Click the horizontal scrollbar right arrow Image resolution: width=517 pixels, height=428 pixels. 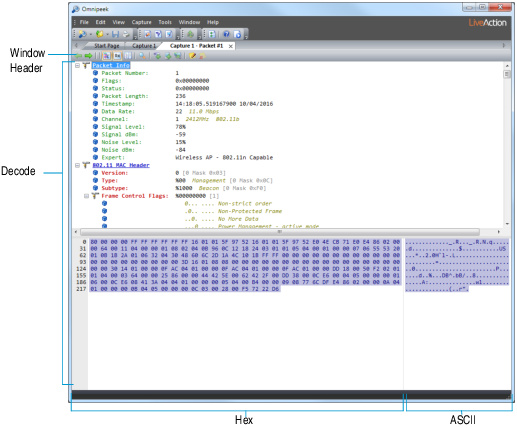pyautogui.click(x=499, y=232)
